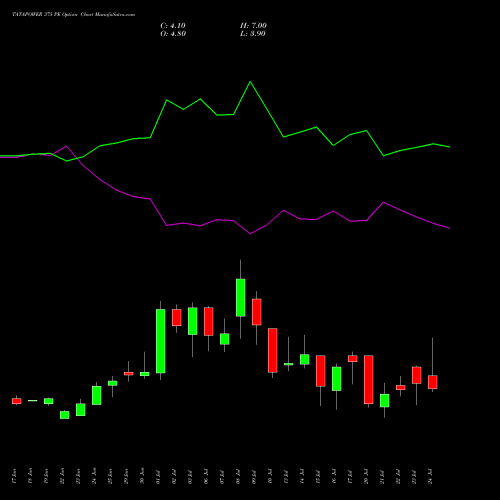Select the 22 Jun date label
Screen dimensions: 500x500
(62, 476)
